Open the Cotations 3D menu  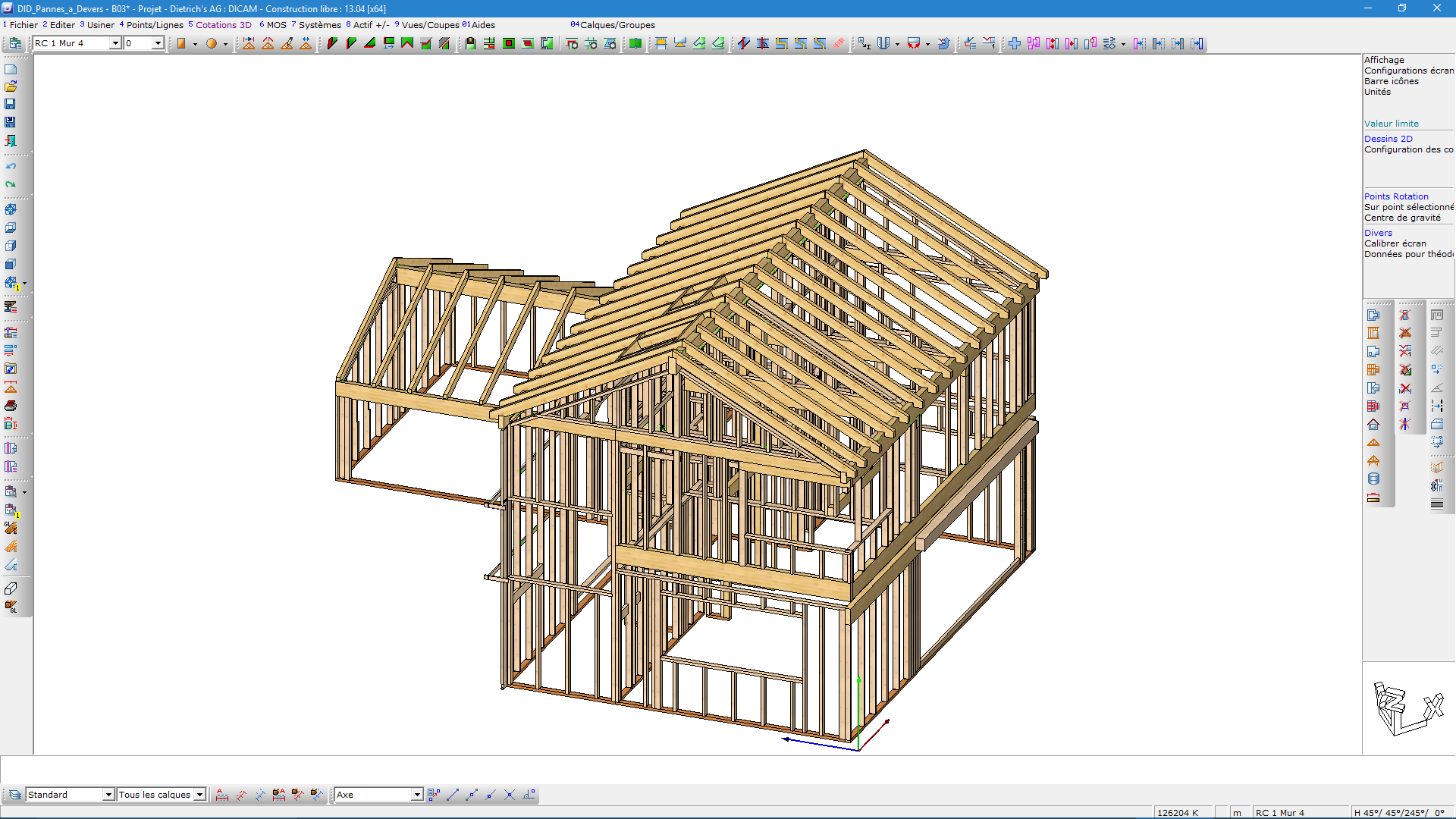223,25
